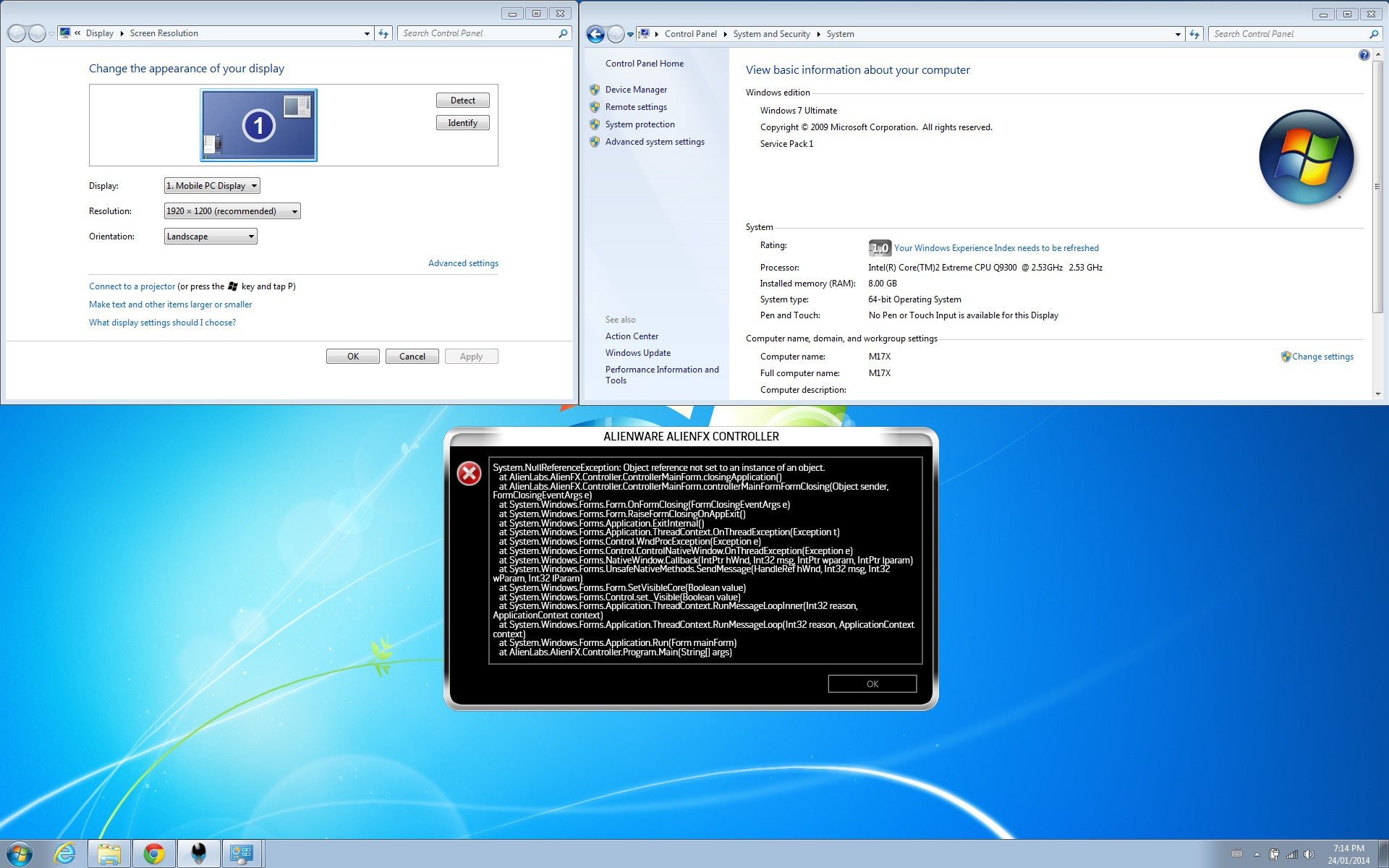The width and height of the screenshot is (1389, 868).
Task: Open the battery power tray icon
Action: 1274,854
